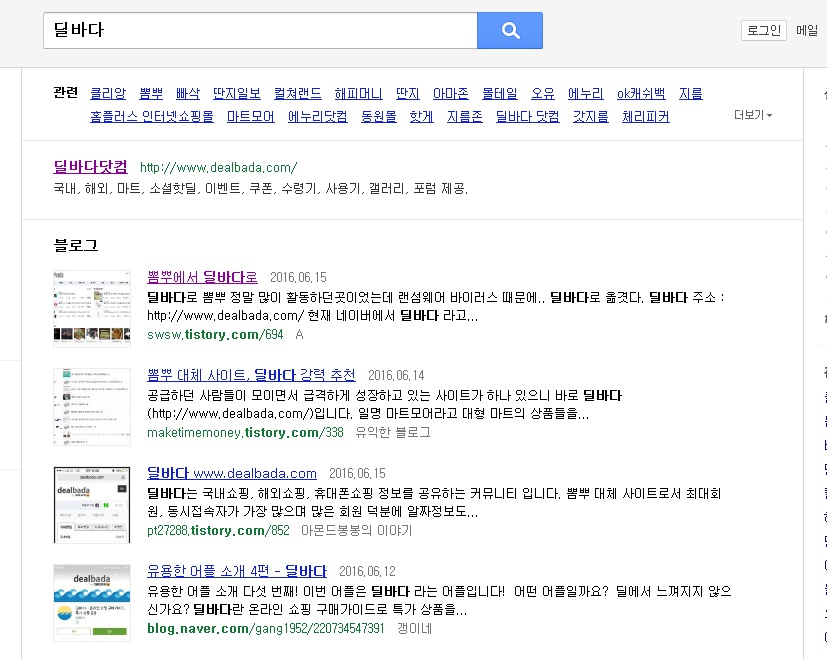The height and width of the screenshot is (659, 827).
Task: Select the related term 체리피커
Action: coord(645,117)
